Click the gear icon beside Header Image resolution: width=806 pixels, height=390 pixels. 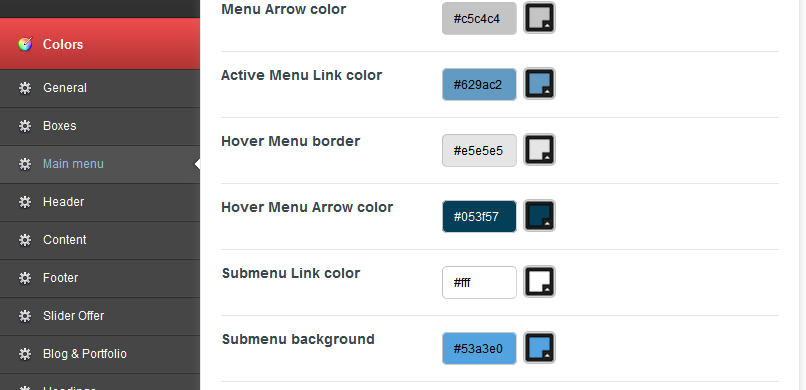(x=25, y=202)
